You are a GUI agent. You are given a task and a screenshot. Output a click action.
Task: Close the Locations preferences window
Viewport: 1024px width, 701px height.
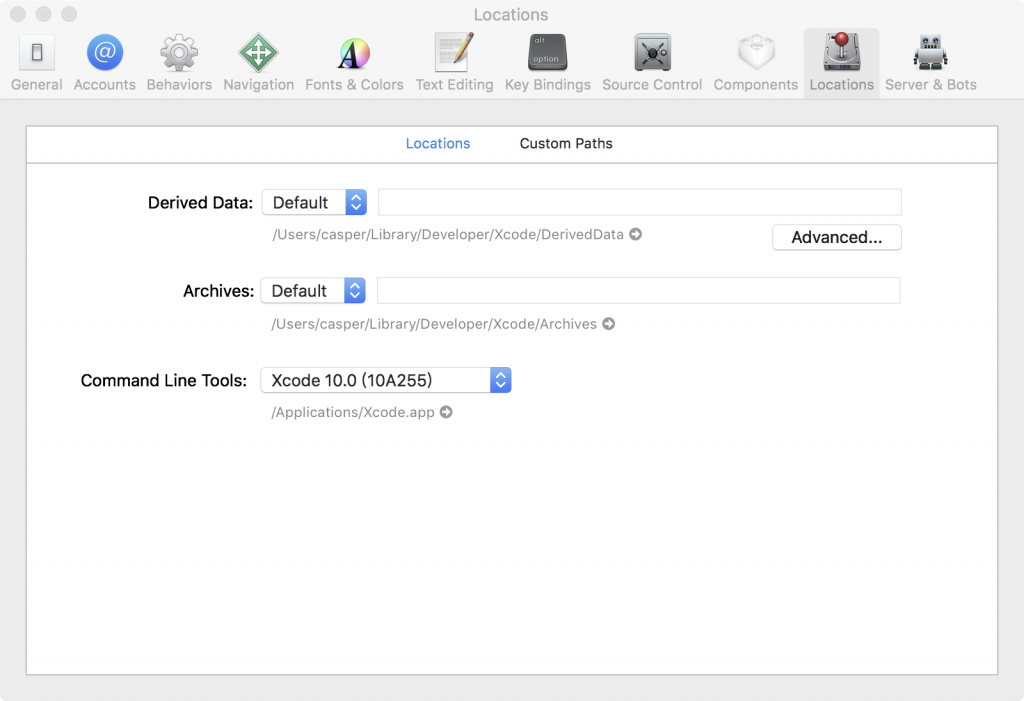pyautogui.click(x=18, y=14)
